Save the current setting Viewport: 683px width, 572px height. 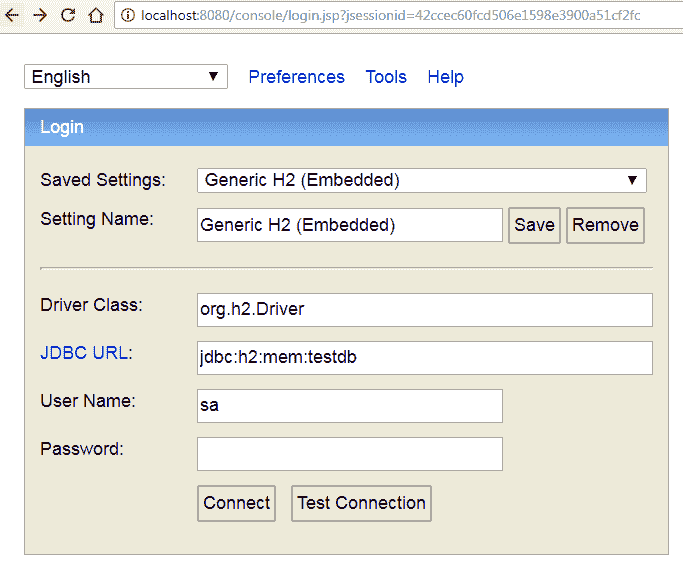(534, 225)
